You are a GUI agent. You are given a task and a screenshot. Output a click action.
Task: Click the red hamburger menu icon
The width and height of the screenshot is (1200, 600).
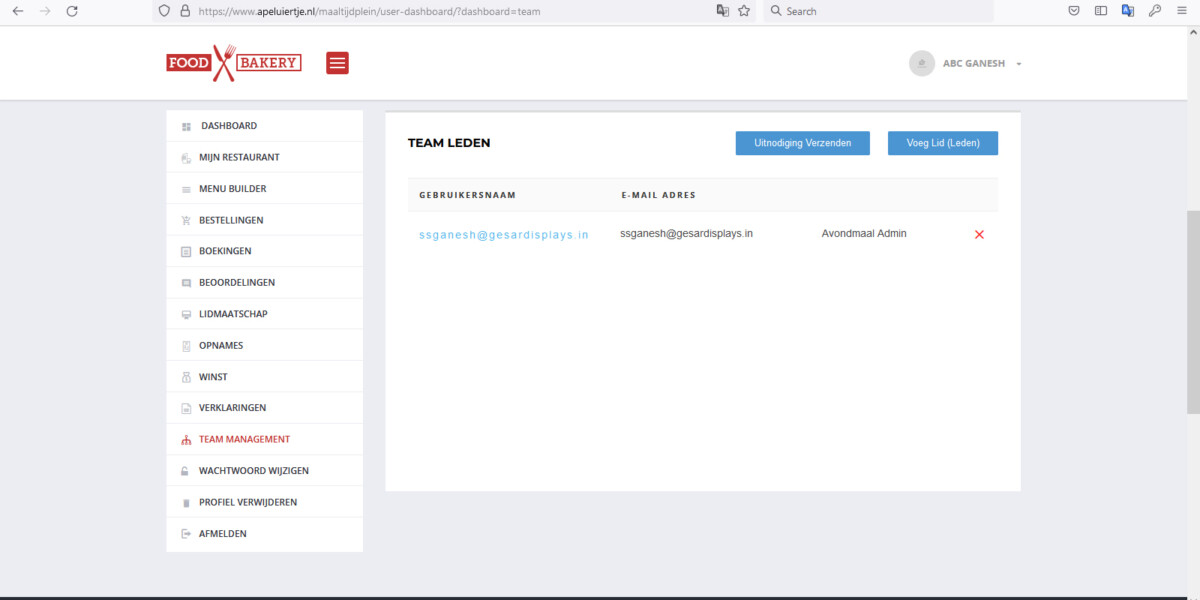[337, 63]
